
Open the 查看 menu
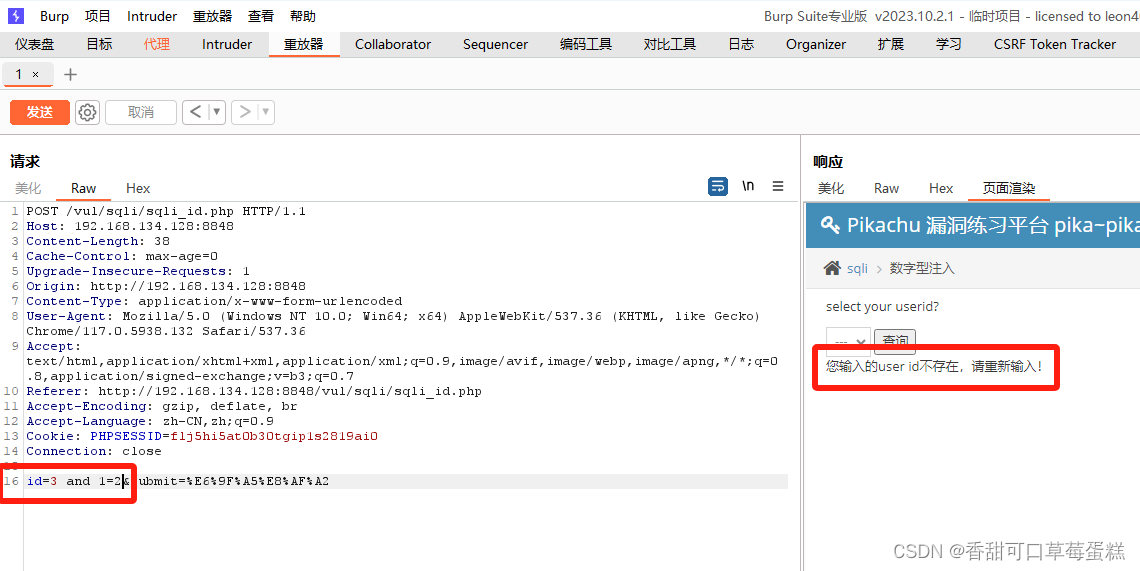[261, 16]
